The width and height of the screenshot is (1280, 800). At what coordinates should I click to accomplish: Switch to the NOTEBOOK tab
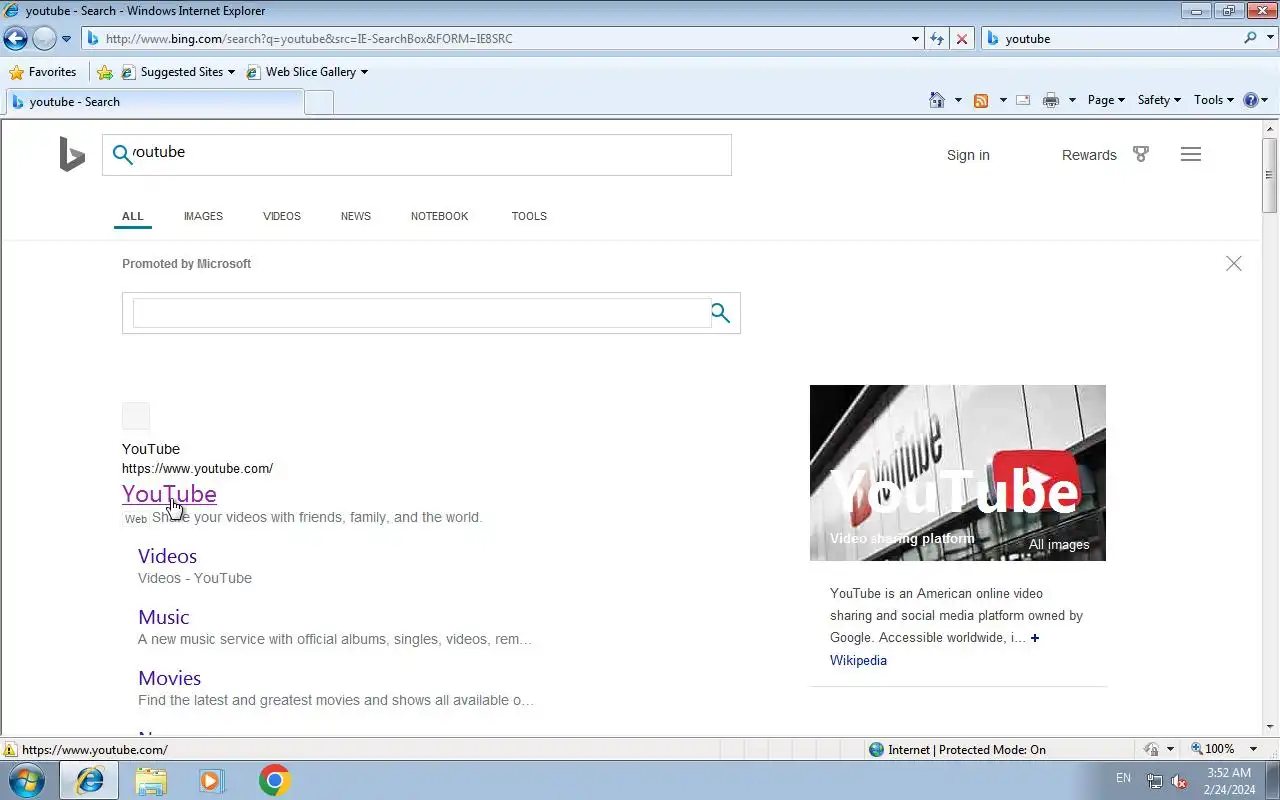(439, 216)
